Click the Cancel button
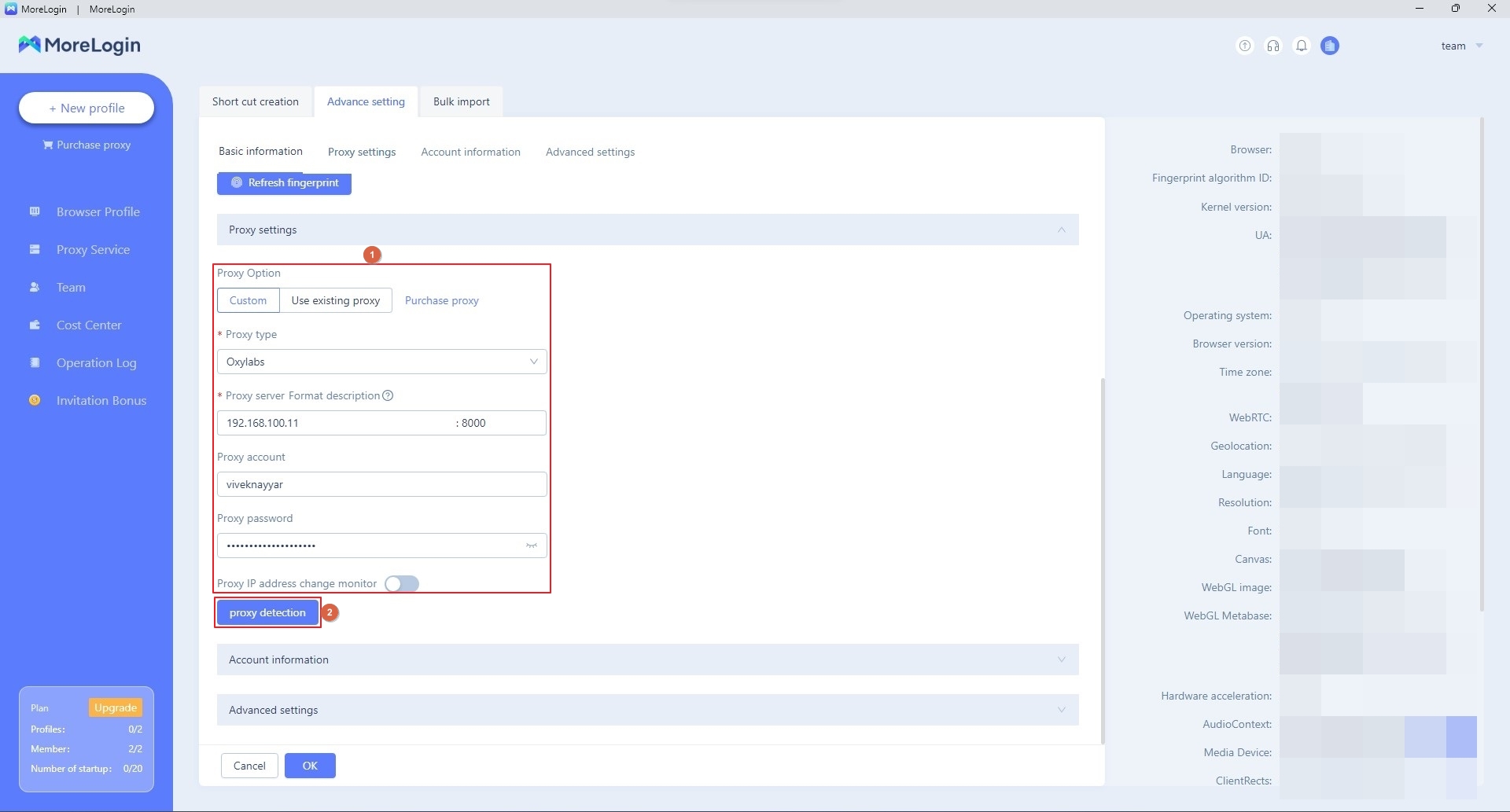 [249, 766]
